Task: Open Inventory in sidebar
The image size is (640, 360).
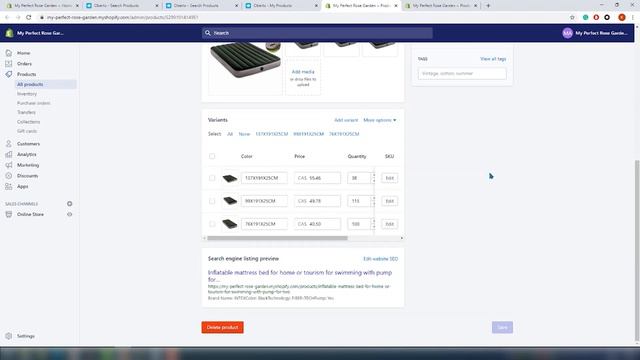Action: tap(27, 94)
